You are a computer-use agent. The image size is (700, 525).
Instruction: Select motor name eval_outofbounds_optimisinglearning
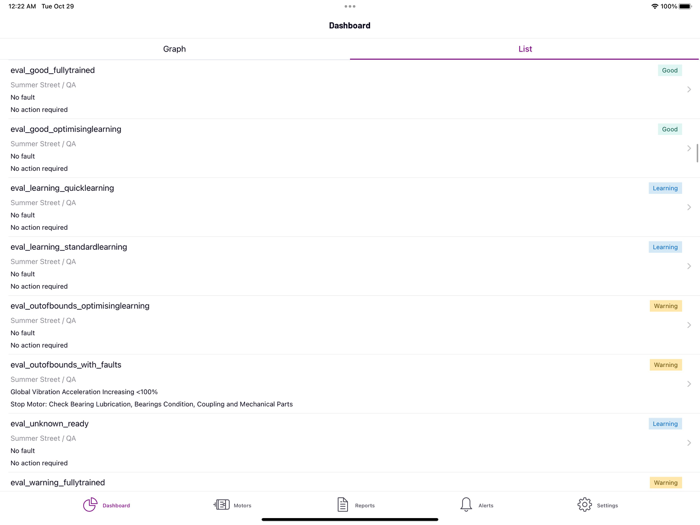[x=80, y=306]
